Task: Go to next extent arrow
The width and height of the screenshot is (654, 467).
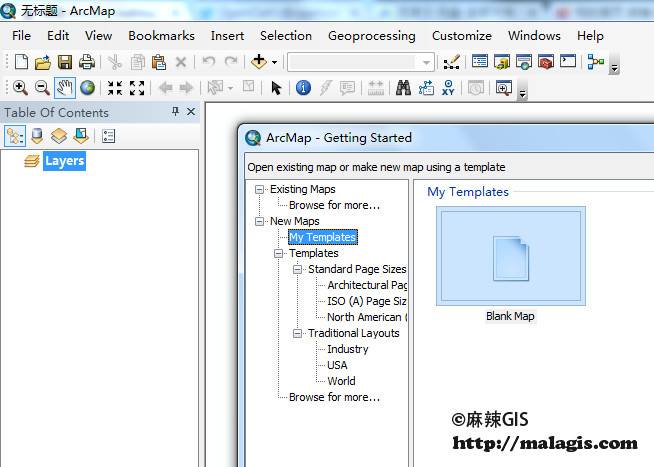Action: coord(186,88)
